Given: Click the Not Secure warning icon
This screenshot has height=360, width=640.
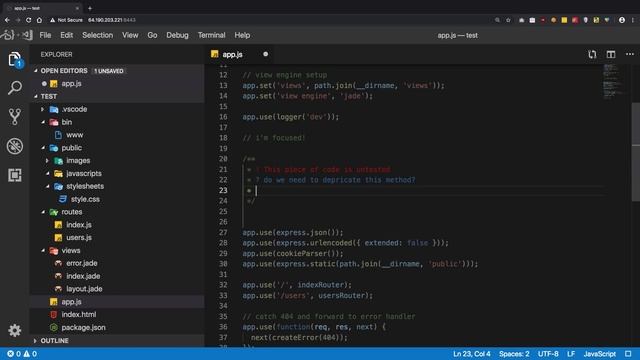Looking at the screenshot, I should 53,20.
